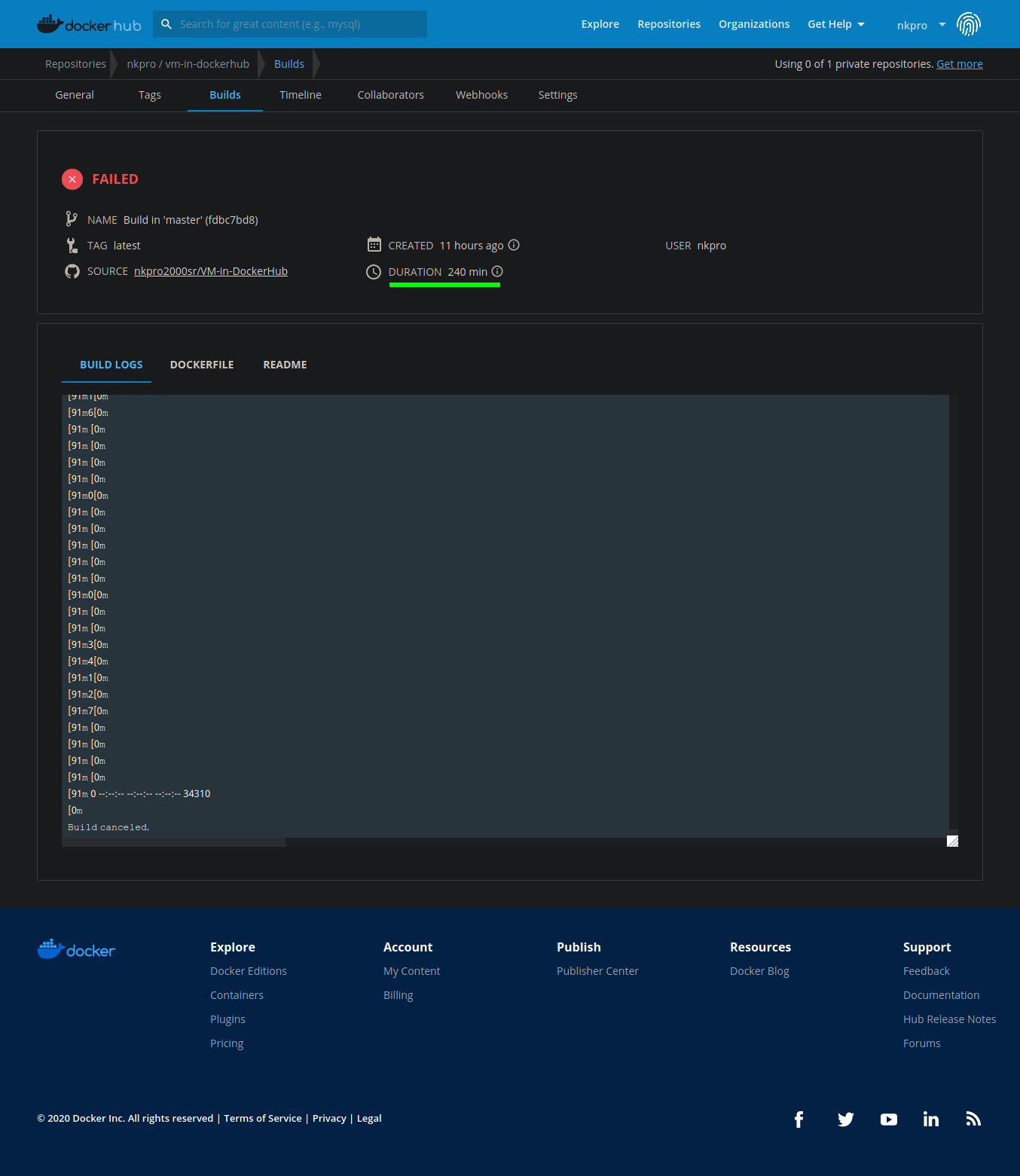Open My Content footer link
Viewport: 1020px width, 1176px height.
tap(412, 971)
